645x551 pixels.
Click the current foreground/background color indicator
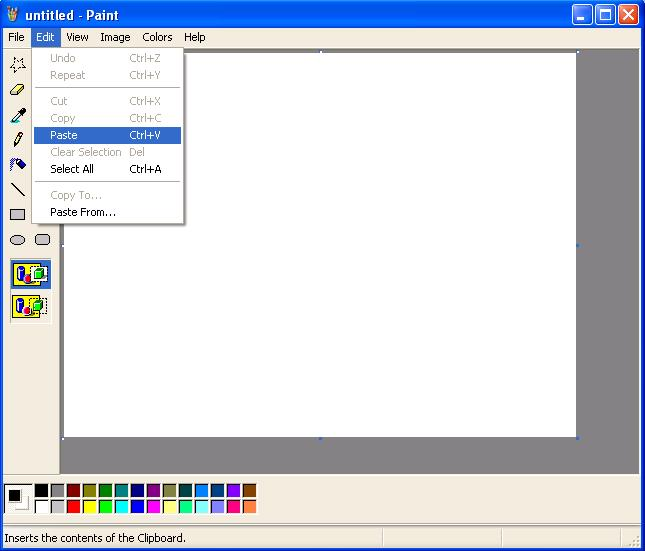19,498
